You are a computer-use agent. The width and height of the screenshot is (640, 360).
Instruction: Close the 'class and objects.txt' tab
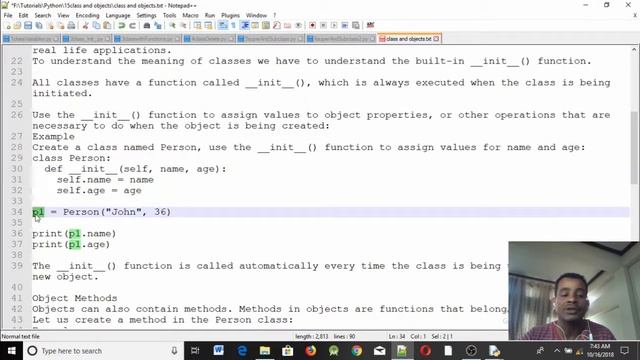click(x=436, y=39)
